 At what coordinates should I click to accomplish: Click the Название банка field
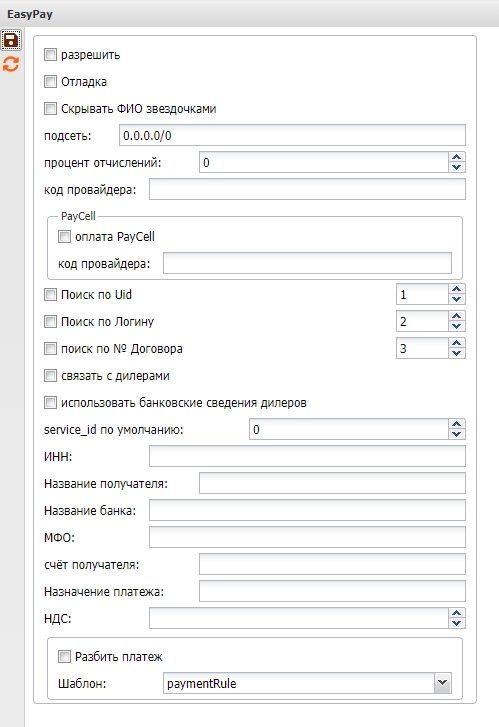(x=307, y=510)
